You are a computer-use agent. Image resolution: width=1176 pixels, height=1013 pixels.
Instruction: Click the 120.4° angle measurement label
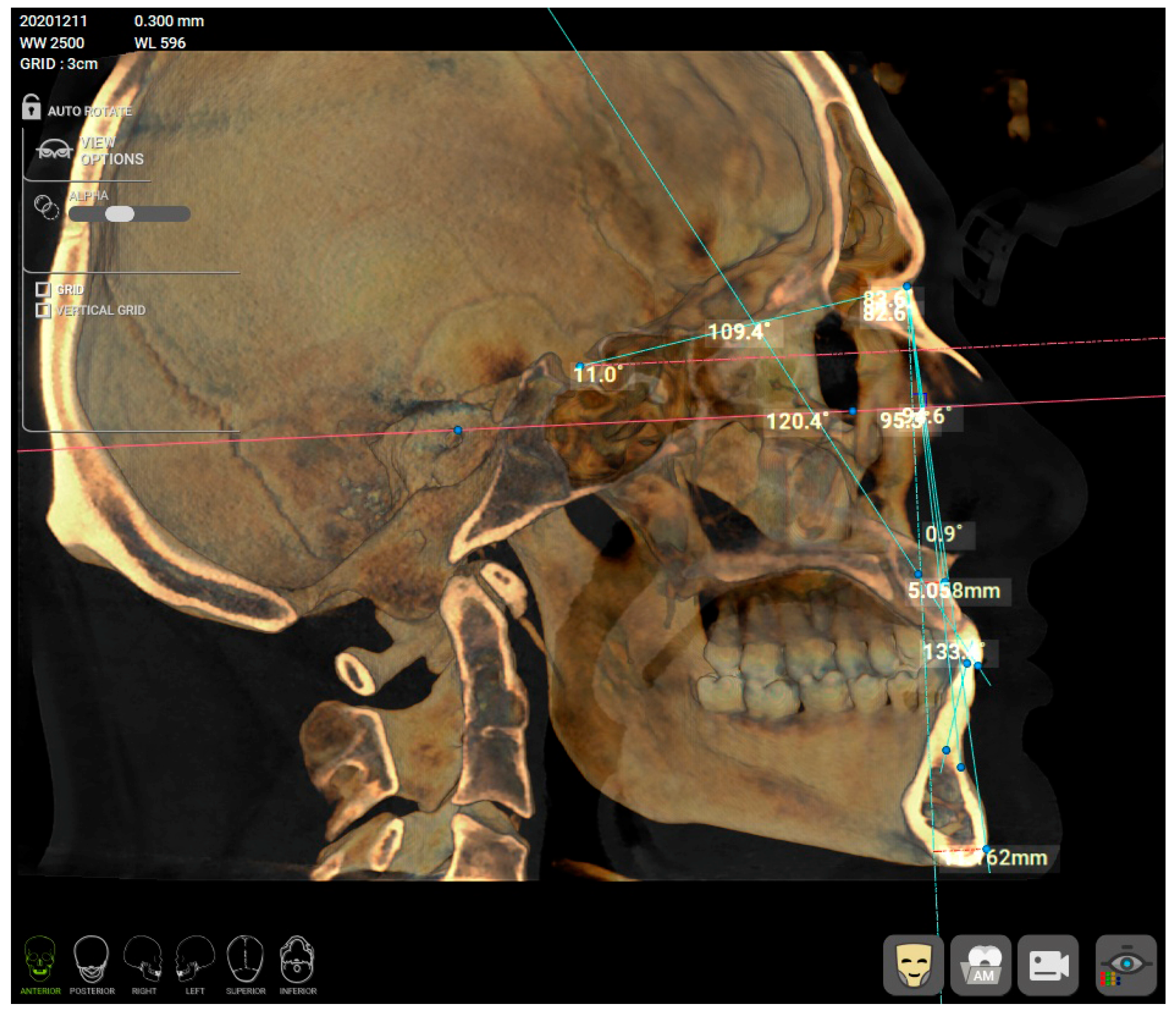(796, 421)
